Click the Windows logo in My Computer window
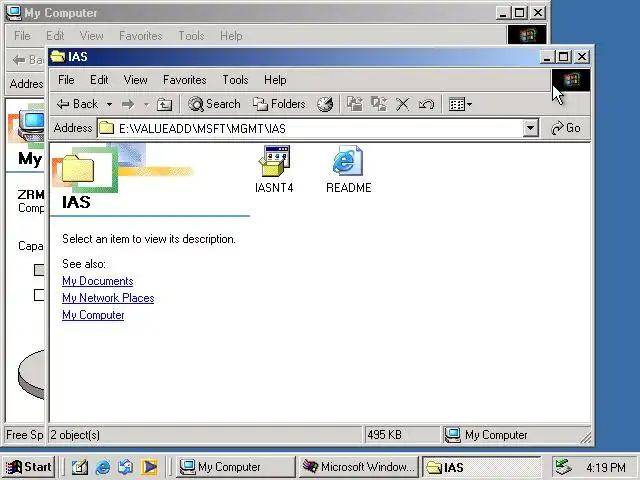 pos(527,35)
